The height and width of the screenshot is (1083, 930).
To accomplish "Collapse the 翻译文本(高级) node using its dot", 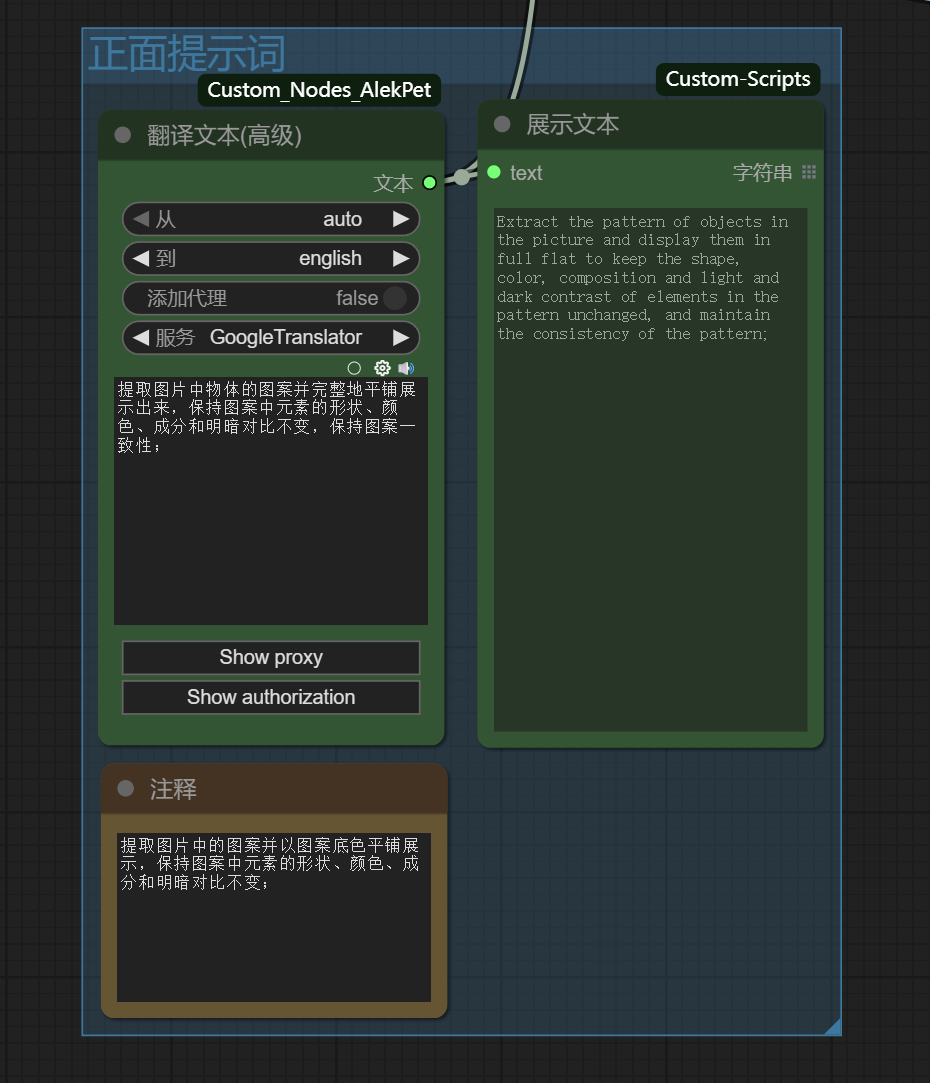I will click(123, 135).
